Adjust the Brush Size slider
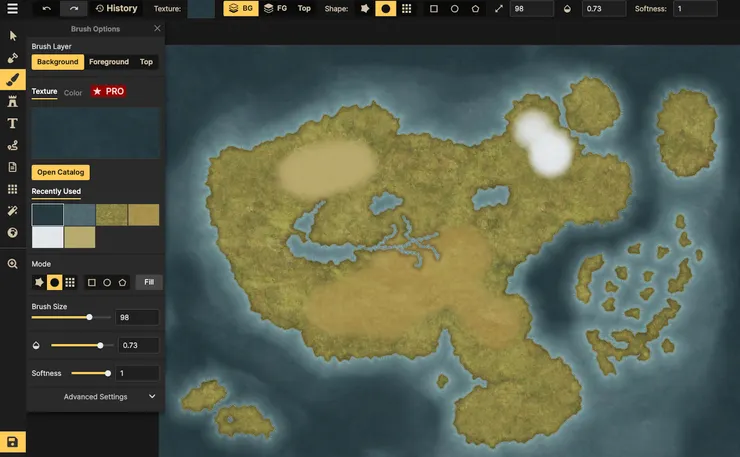 click(x=71, y=317)
